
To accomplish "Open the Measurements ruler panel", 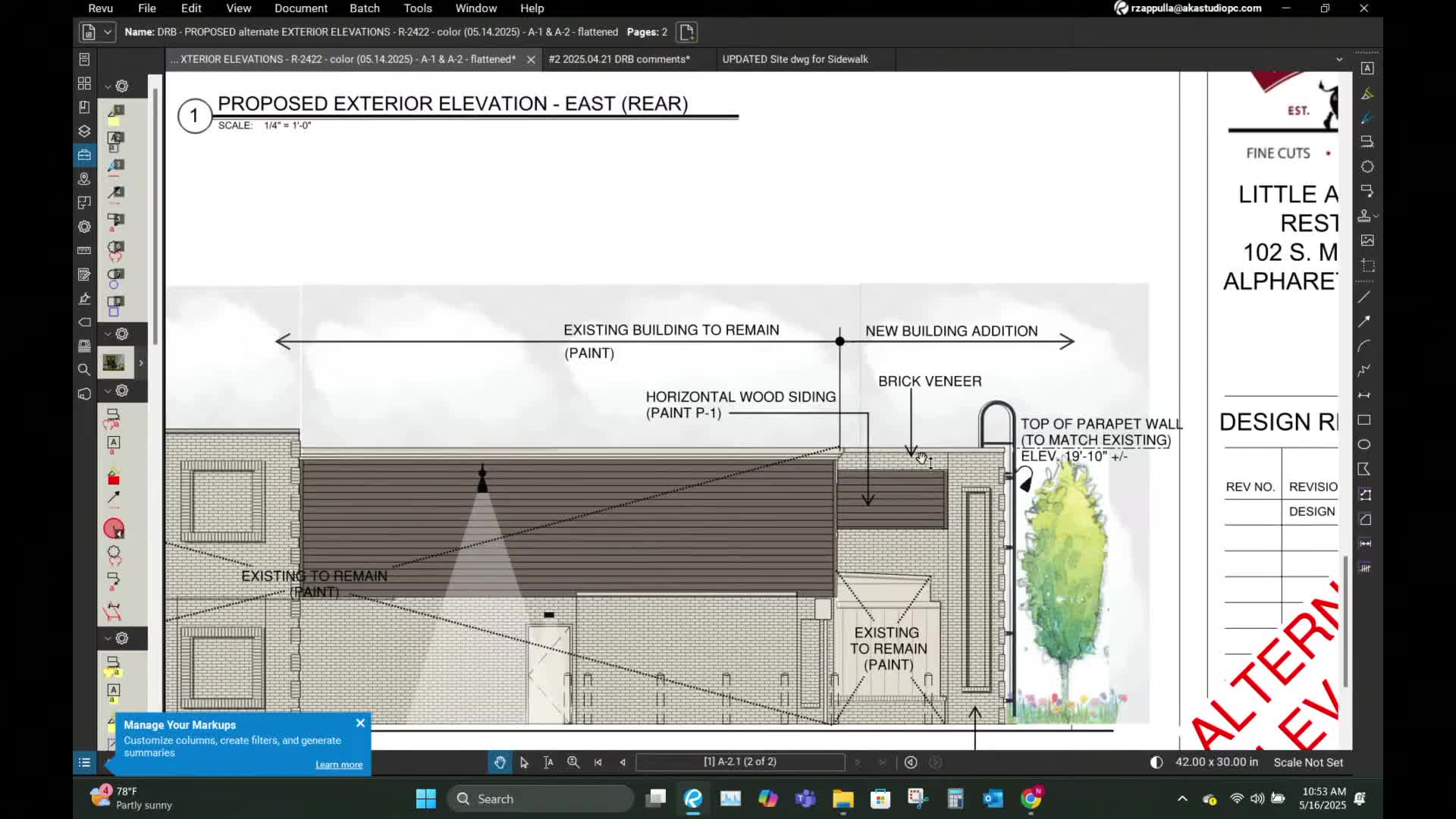I will (84, 250).
